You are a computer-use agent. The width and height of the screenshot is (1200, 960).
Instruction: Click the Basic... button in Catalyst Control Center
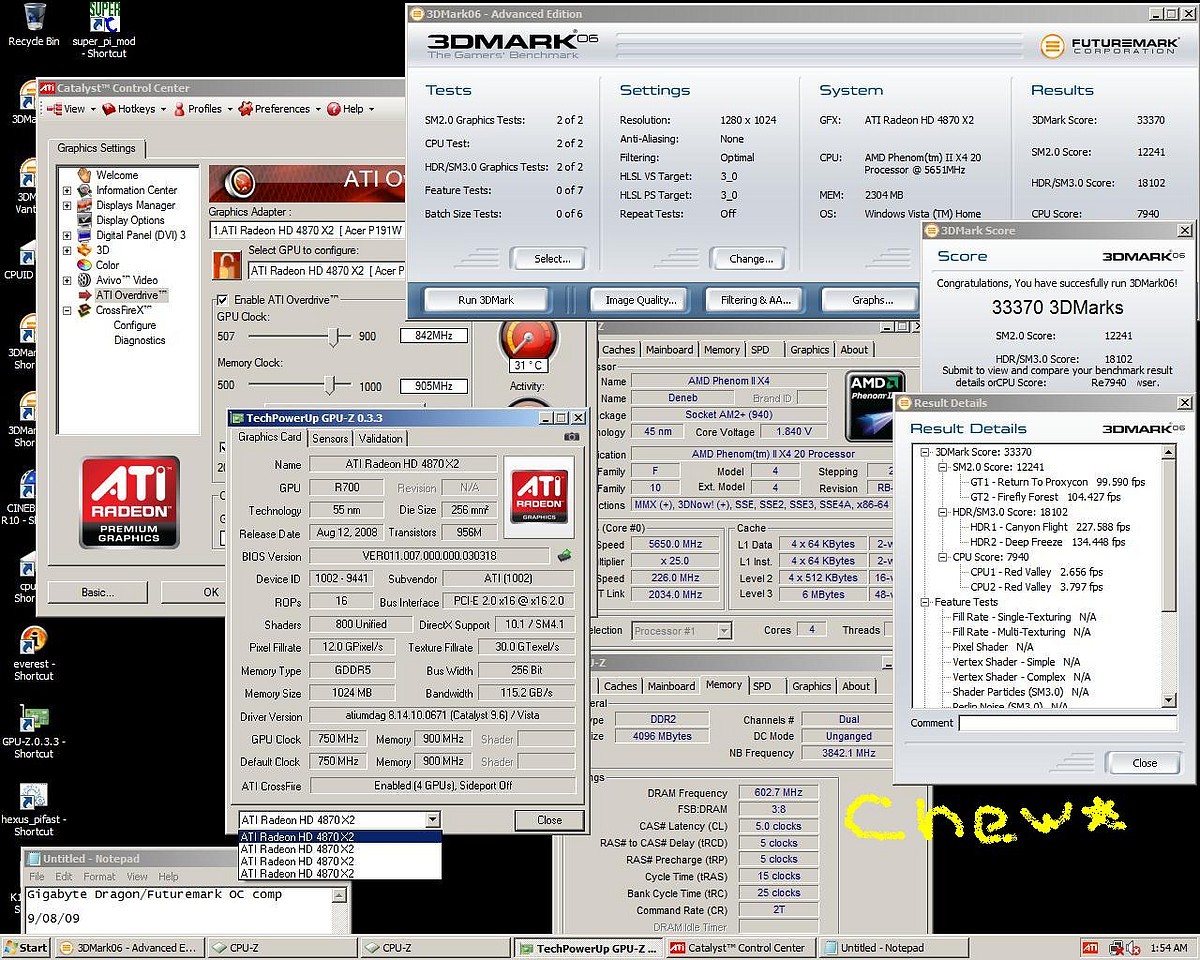97,592
